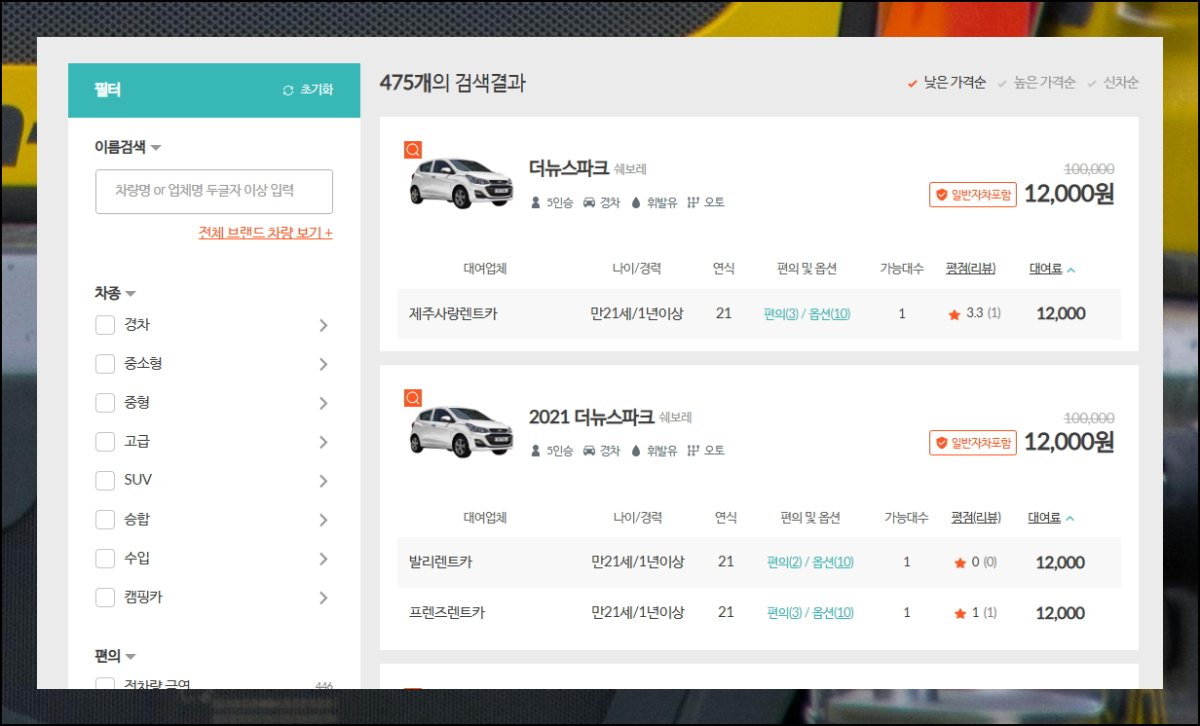Check the 캠핑카 vehicle type box
Screen dimensions: 1200x726
[x=105, y=598]
